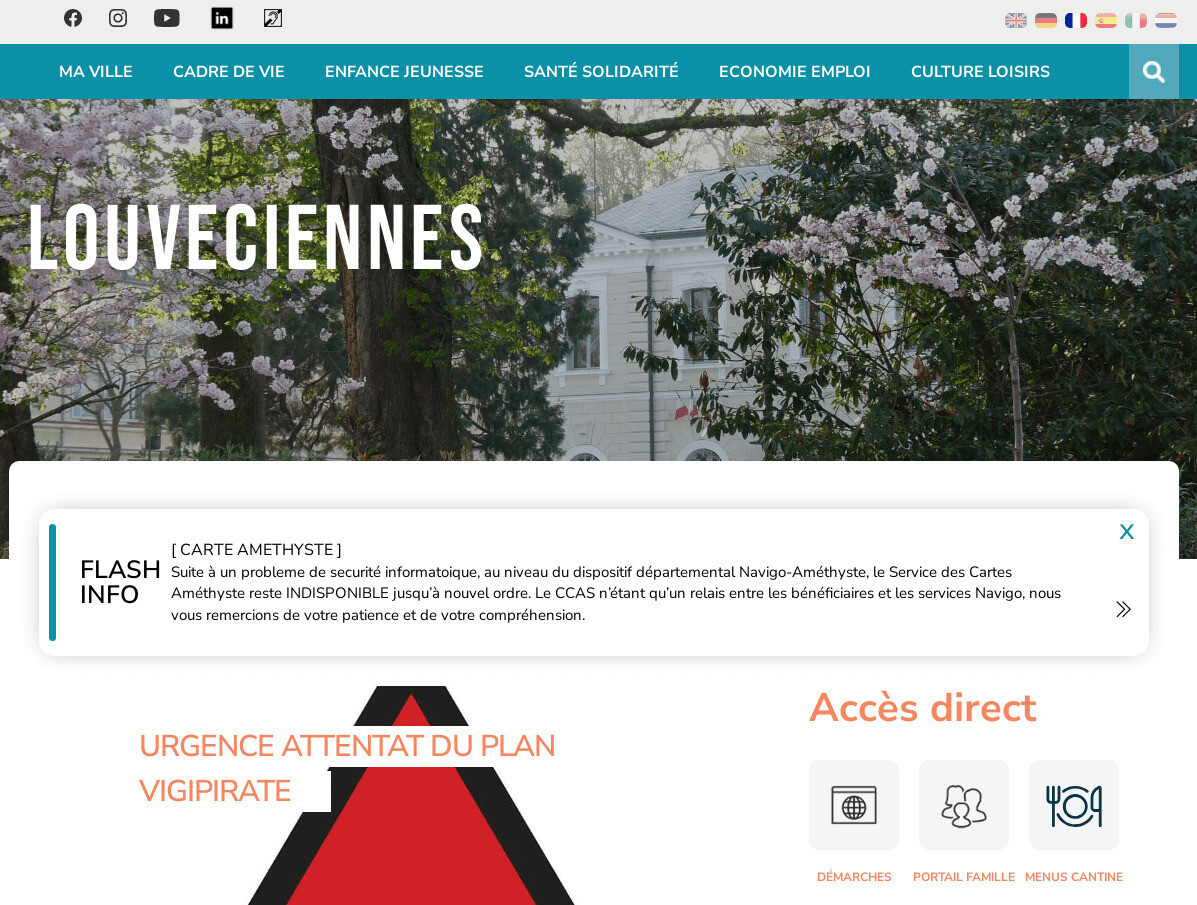Open the Urgence Attentat Vigipirate article
Screen dimensions: 1197x905
point(347,768)
